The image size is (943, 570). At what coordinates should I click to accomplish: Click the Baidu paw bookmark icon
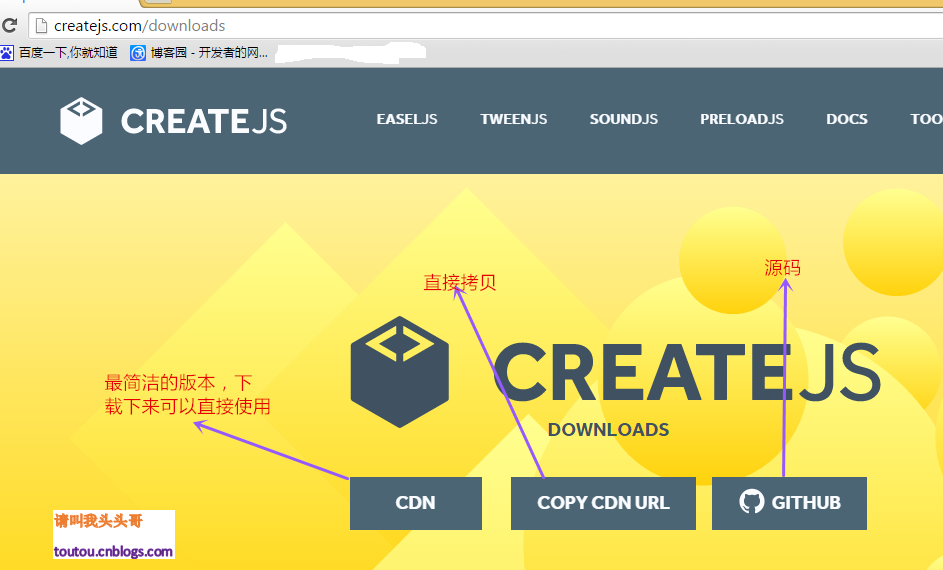pyautogui.click(x=7, y=53)
